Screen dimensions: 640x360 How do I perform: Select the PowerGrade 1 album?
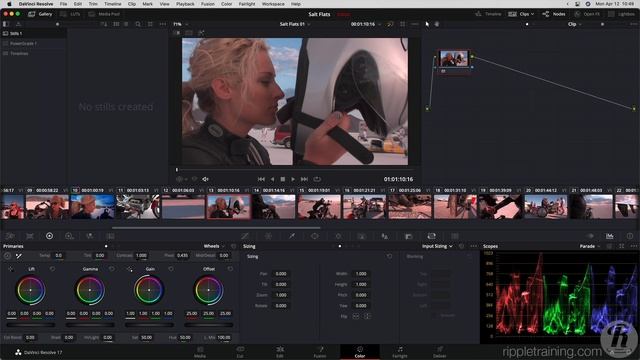point(33,43)
